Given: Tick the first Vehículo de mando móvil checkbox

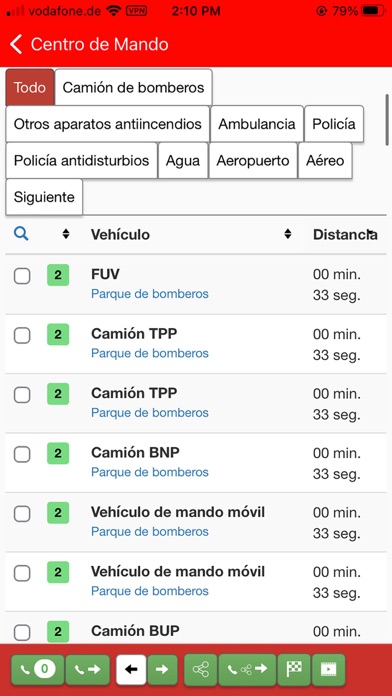Looking at the screenshot, I should point(22,514).
